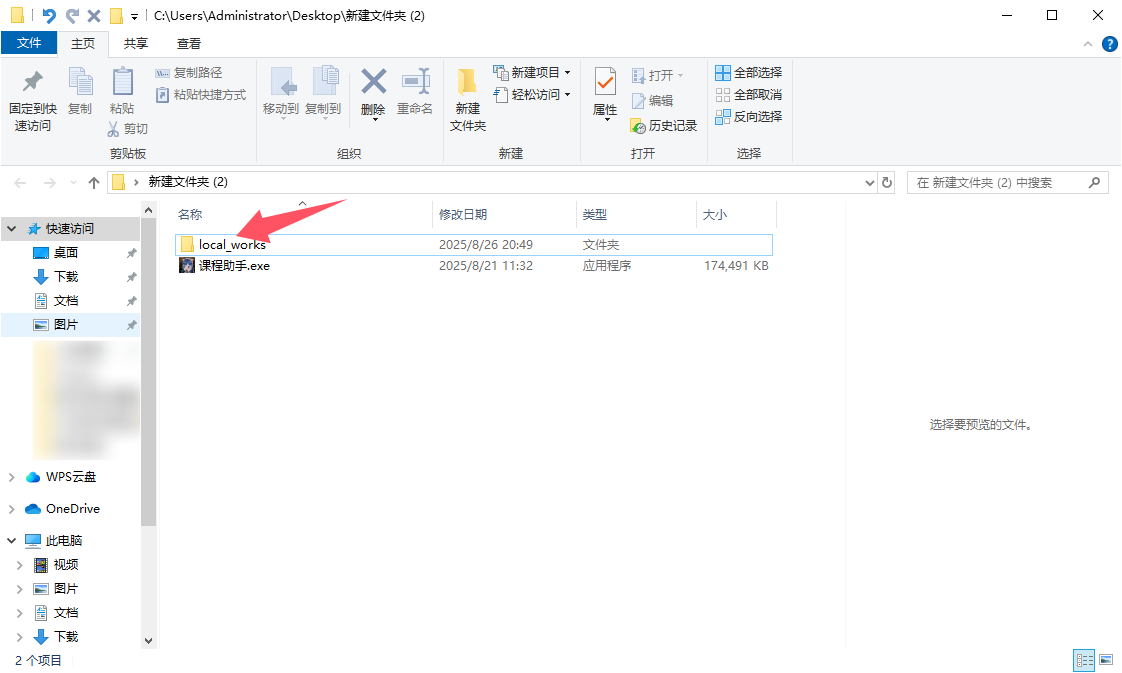Click the refresh button beside address bar

pyautogui.click(x=887, y=182)
